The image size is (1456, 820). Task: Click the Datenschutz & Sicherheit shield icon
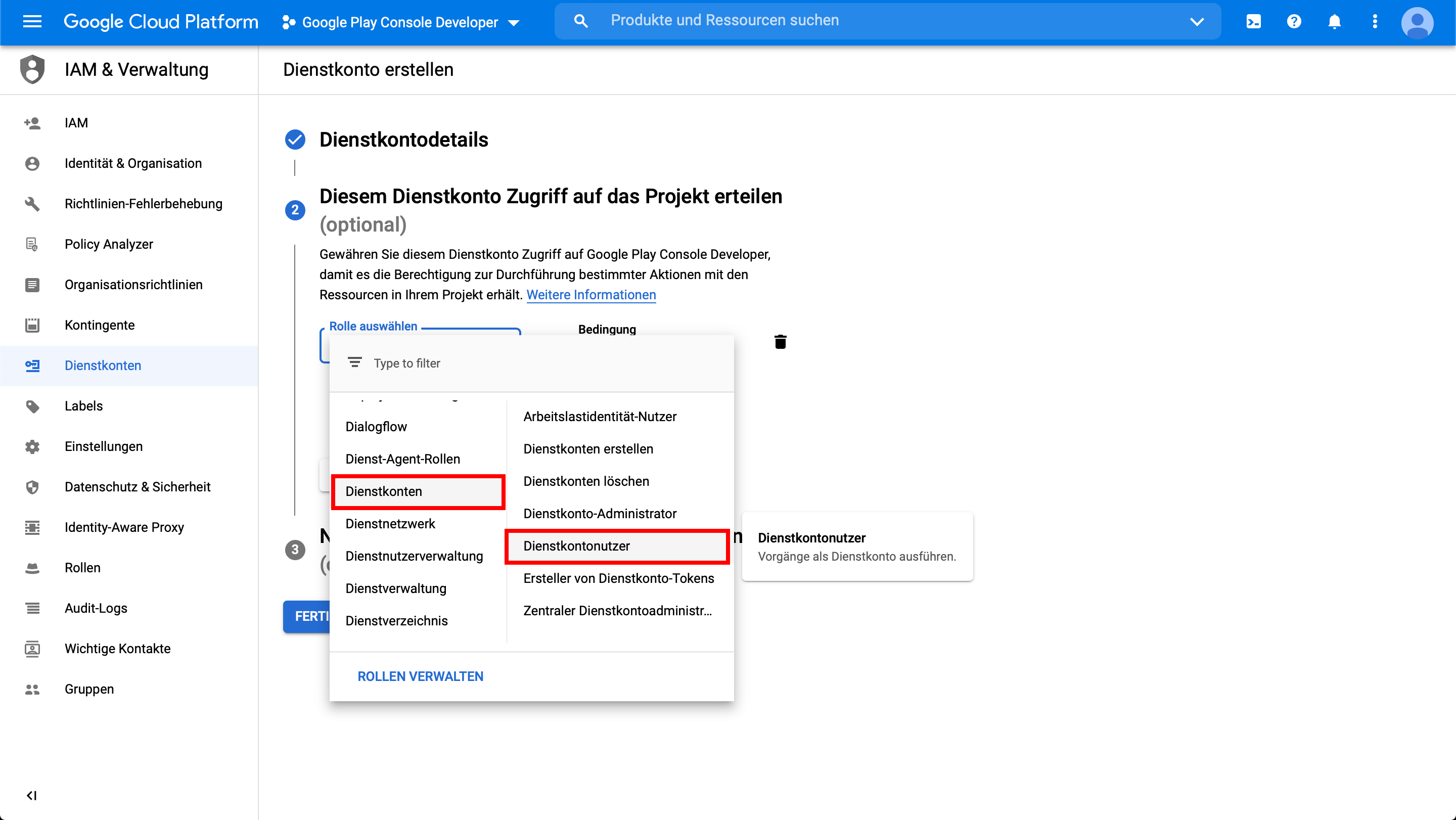click(x=32, y=487)
